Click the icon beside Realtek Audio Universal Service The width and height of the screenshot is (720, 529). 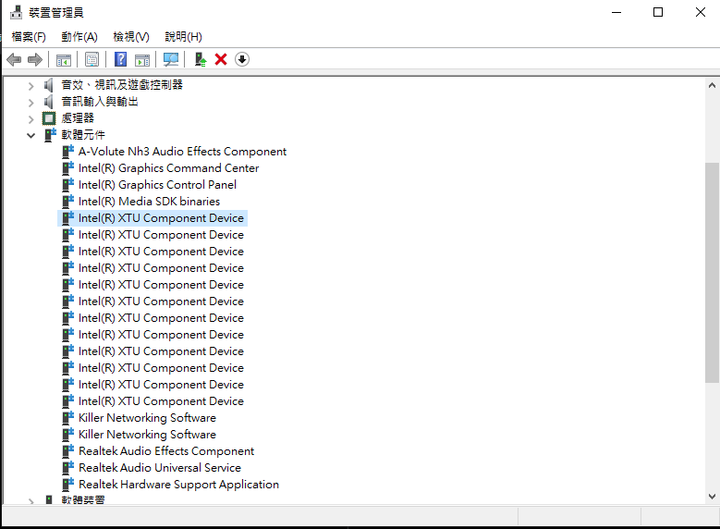[x=68, y=467]
